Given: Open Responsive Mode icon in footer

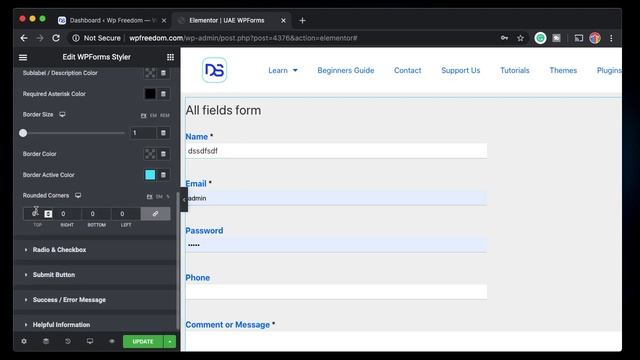Looking at the screenshot, I should coord(90,341).
